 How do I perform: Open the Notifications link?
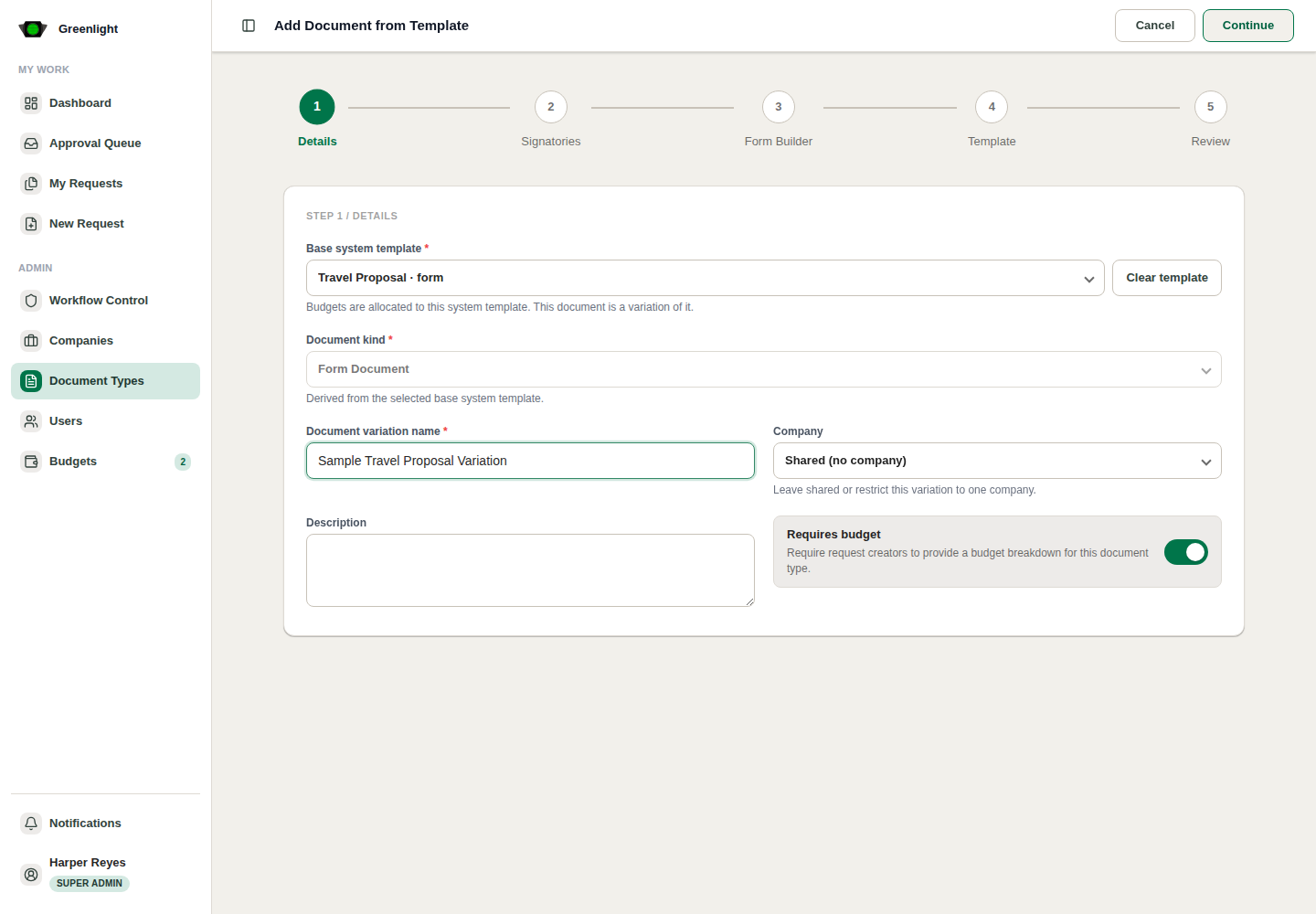pos(105,824)
